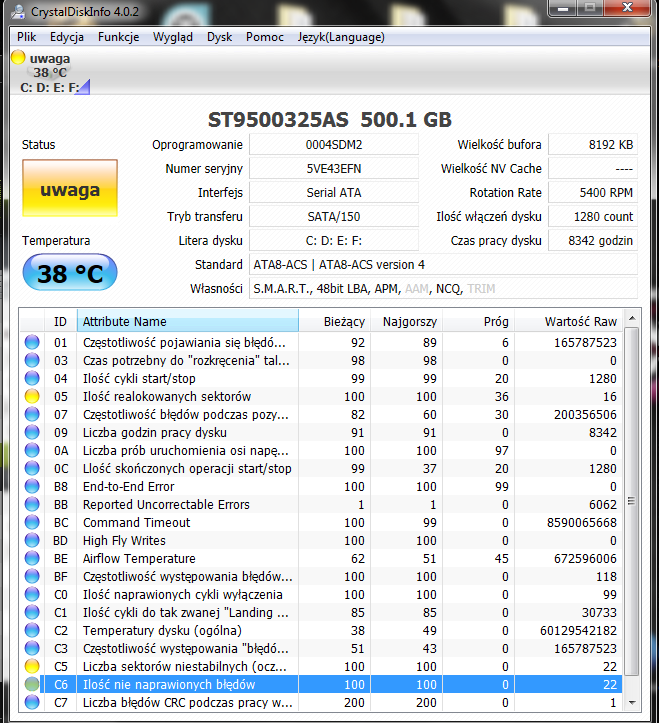
Task: Click the Interfejs field showing Serial ATA
Action: [x=334, y=192]
